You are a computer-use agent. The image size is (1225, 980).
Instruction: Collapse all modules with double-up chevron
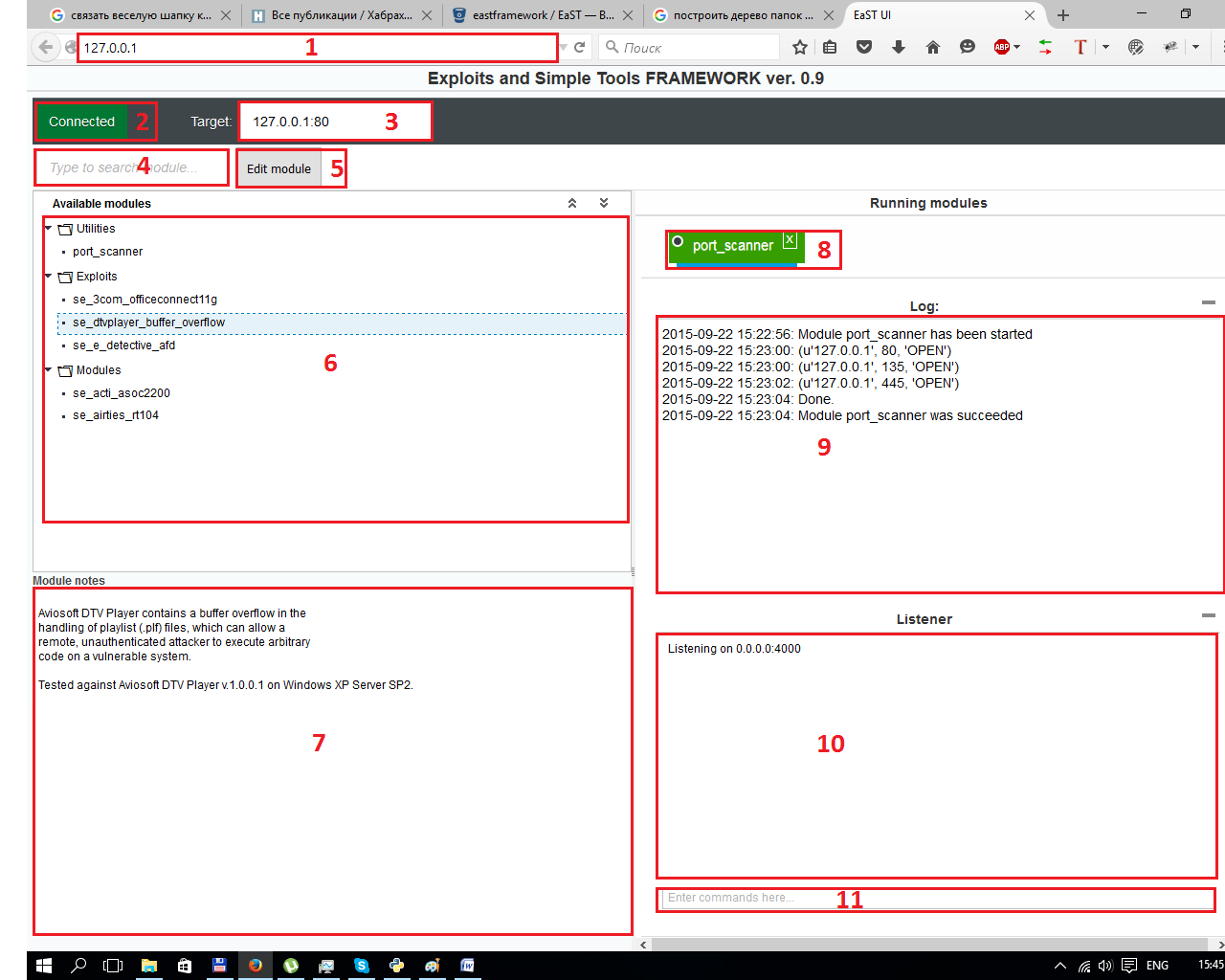click(x=572, y=203)
